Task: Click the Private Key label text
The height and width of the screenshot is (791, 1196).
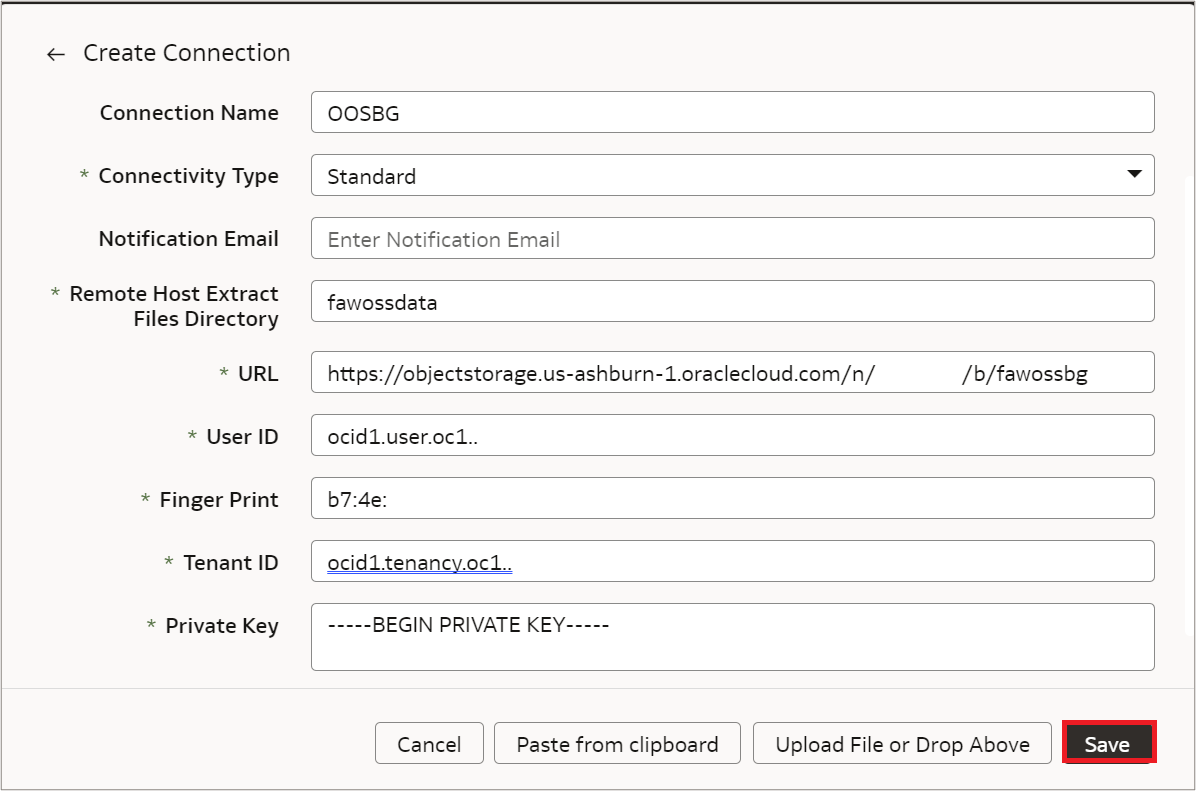Action: (x=221, y=626)
